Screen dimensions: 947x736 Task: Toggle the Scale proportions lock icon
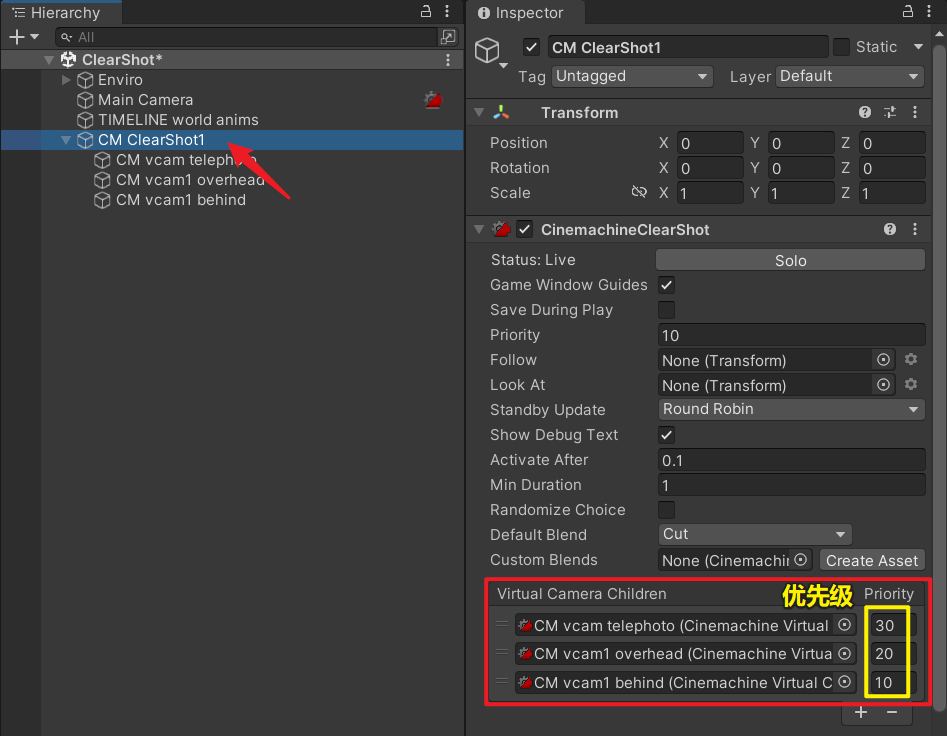point(639,193)
